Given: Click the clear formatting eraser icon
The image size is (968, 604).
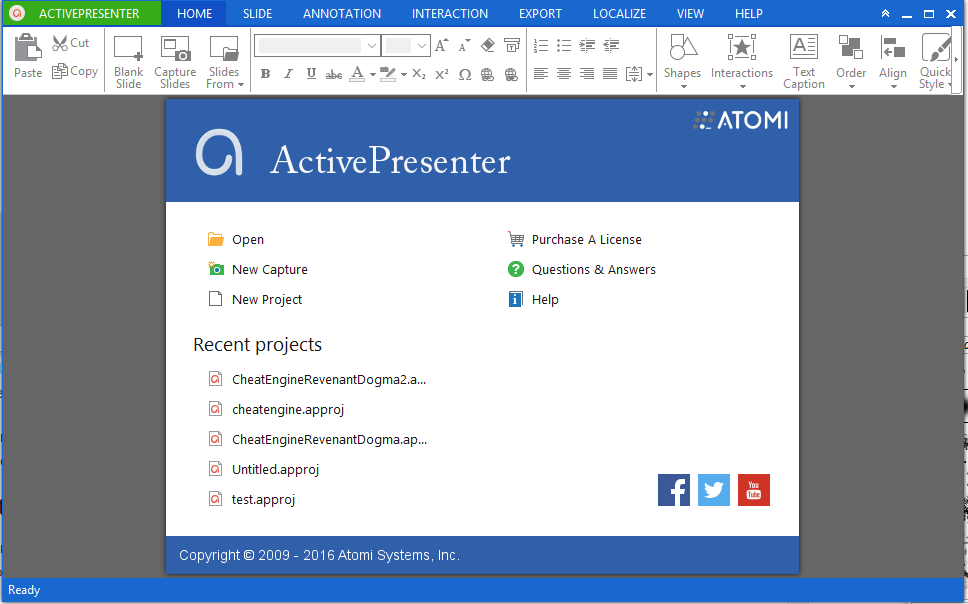Looking at the screenshot, I should click(x=488, y=45).
